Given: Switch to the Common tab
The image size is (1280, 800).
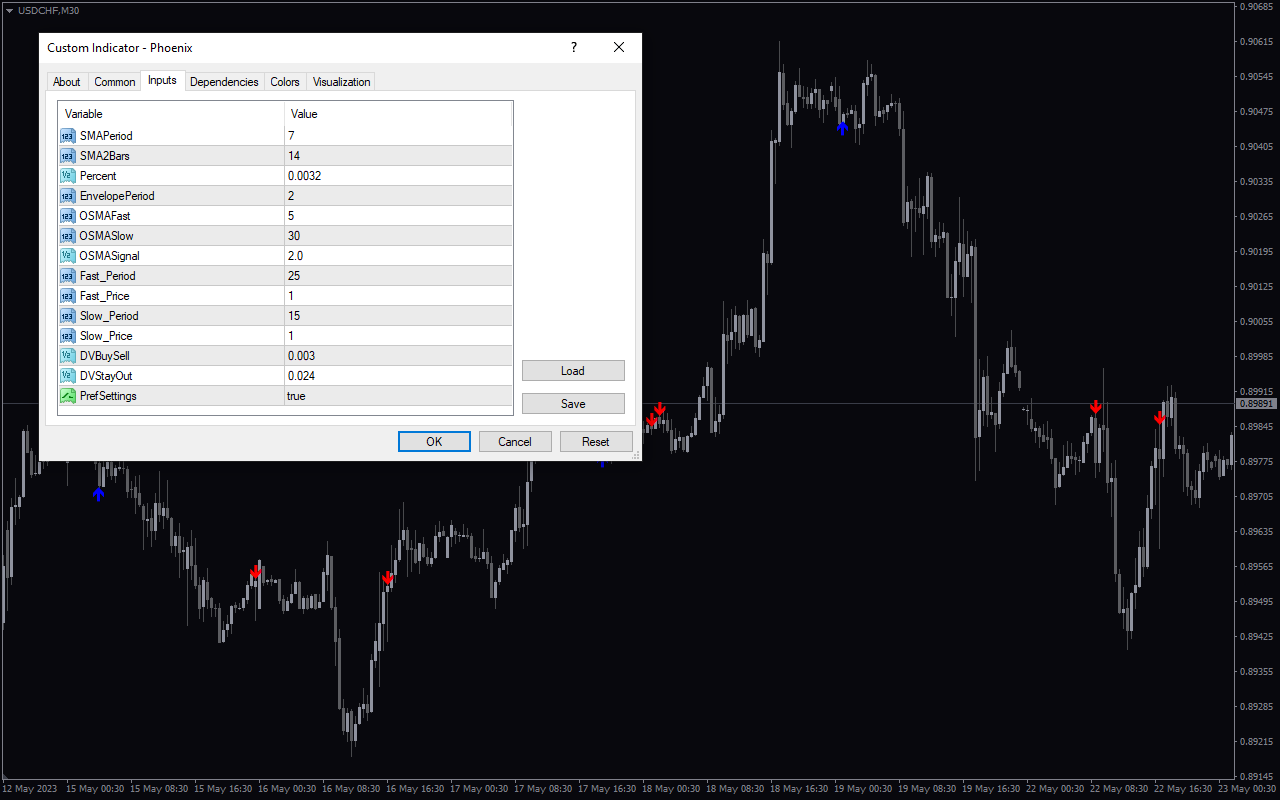Looking at the screenshot, I should (x=115, y=82).
